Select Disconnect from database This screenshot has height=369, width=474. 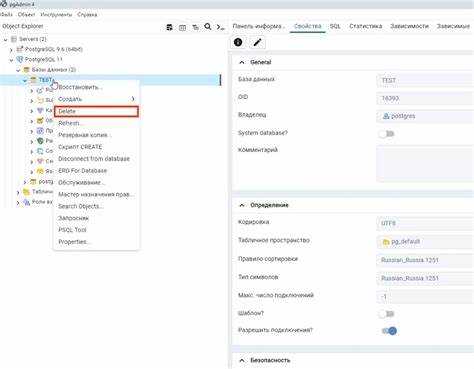point(96,159)
